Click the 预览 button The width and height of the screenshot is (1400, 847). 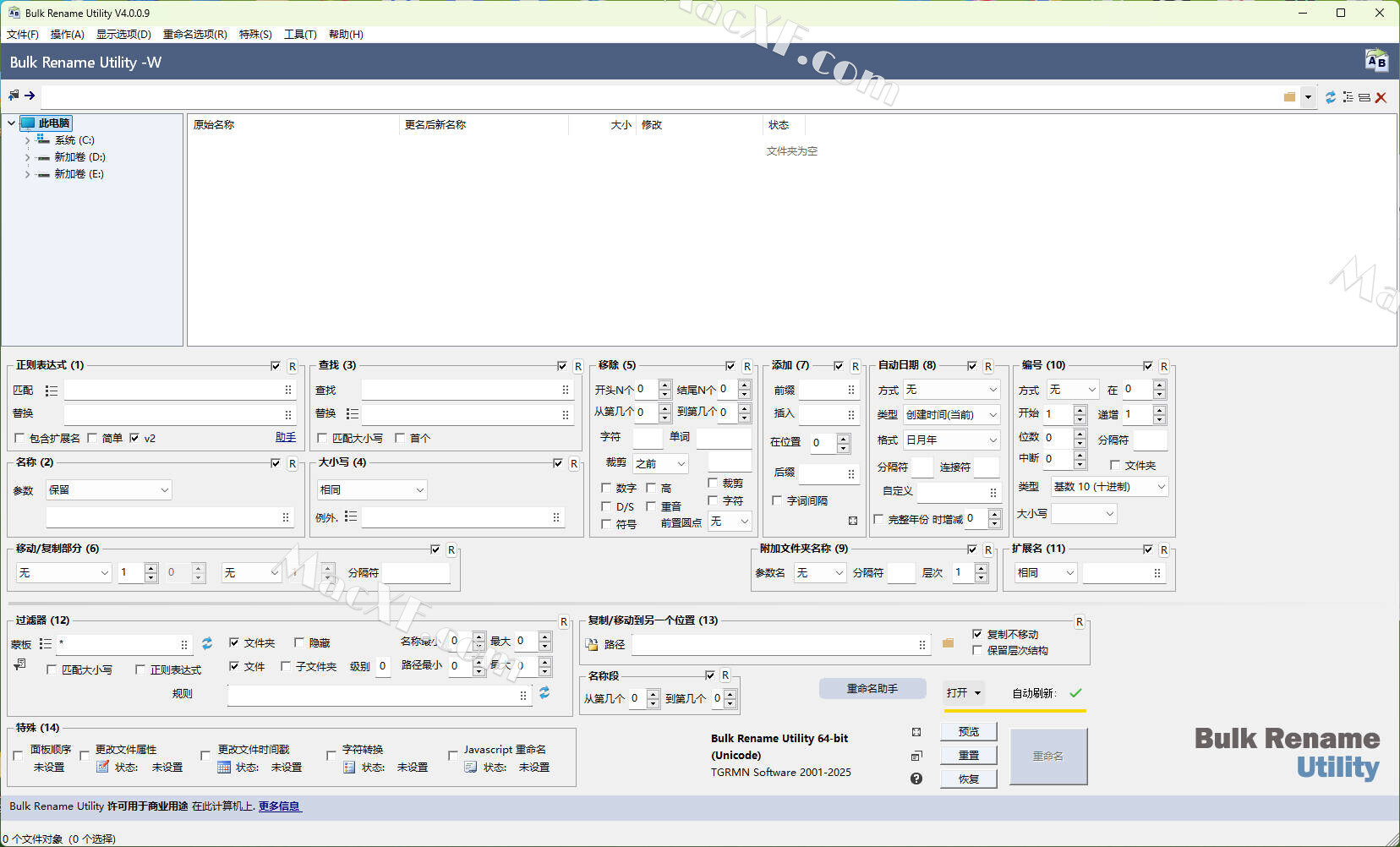point(969,732)
